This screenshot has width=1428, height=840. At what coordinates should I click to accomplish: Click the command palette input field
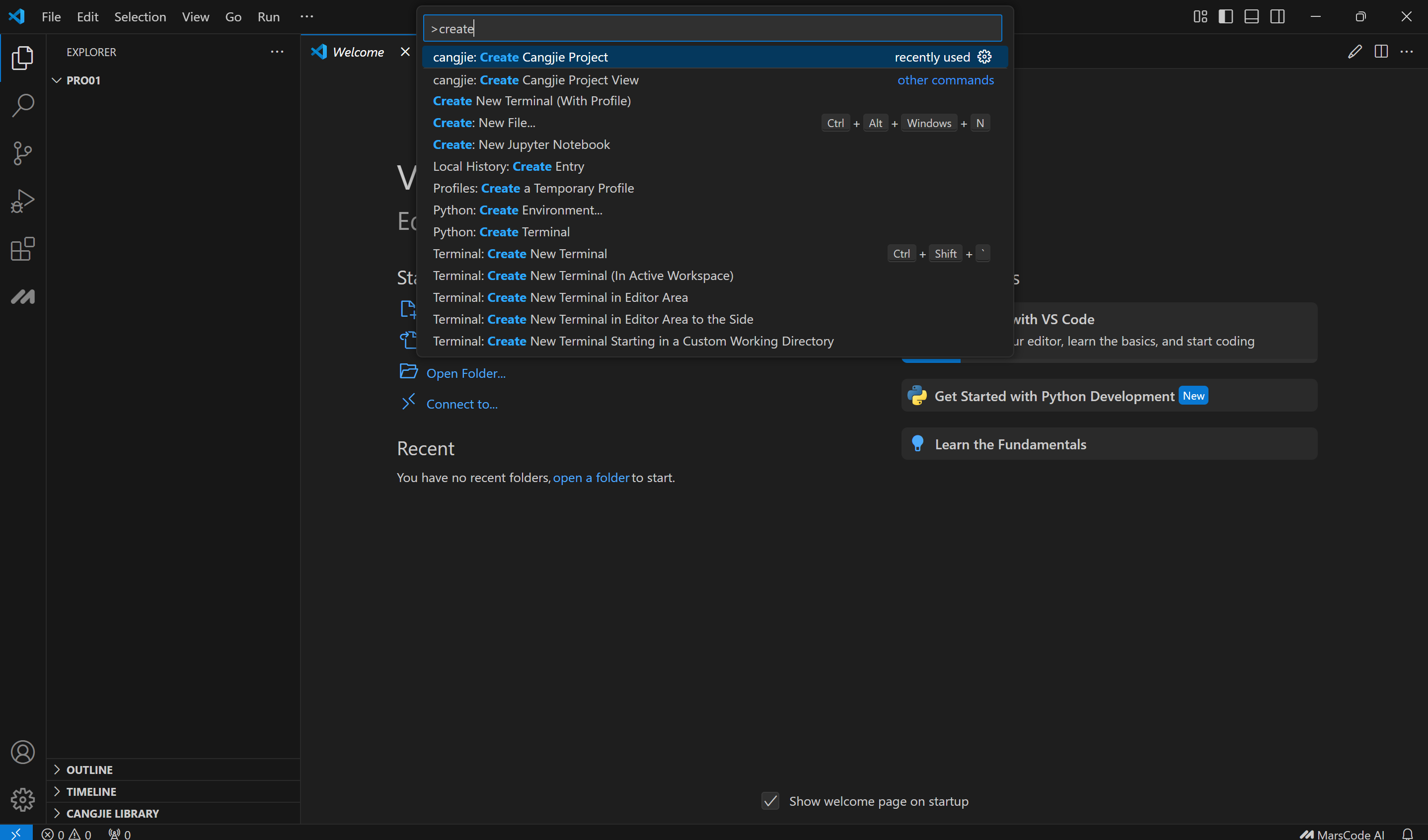(x=712, y=28)
